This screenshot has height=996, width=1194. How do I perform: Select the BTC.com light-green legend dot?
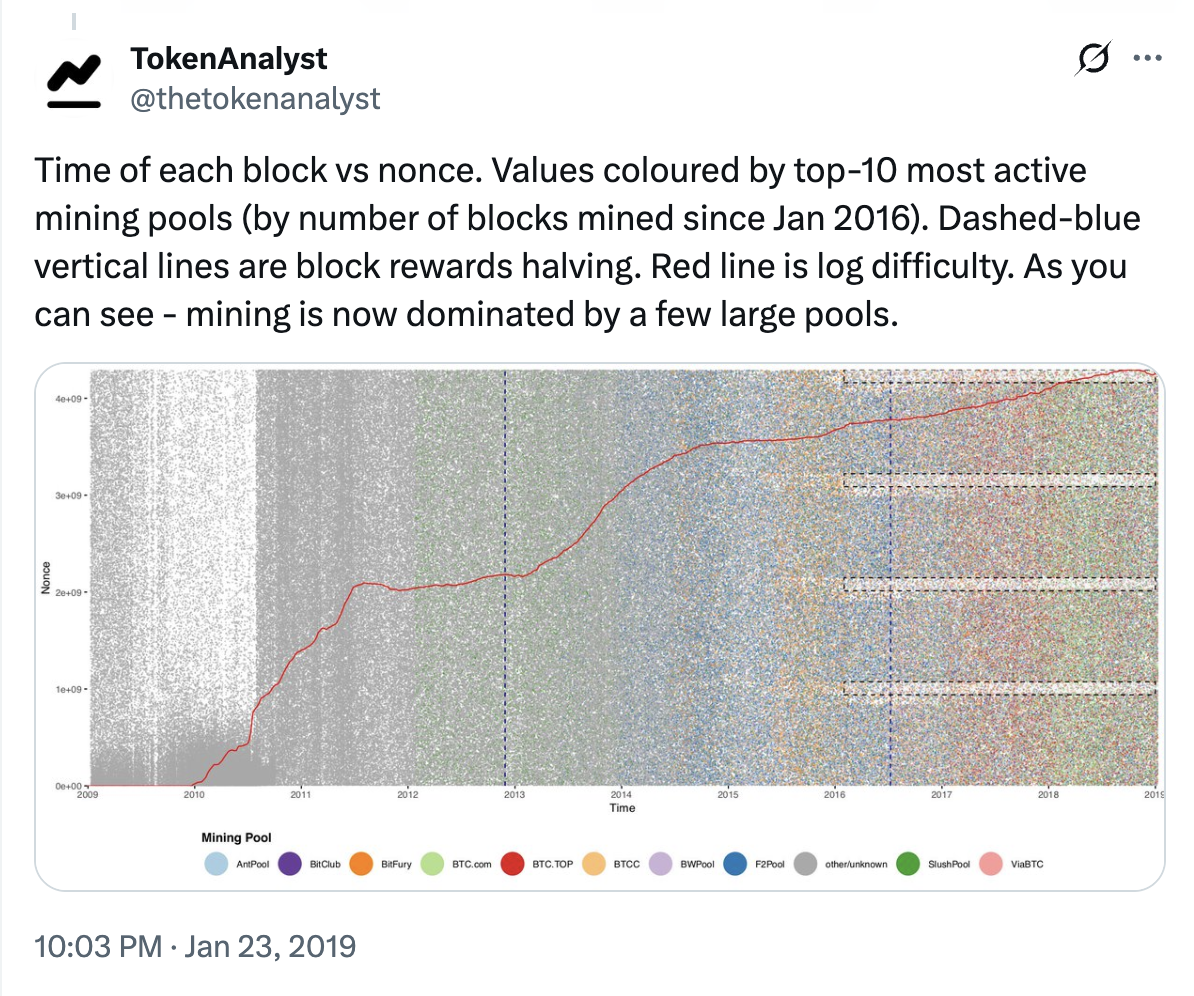(433, 864)
